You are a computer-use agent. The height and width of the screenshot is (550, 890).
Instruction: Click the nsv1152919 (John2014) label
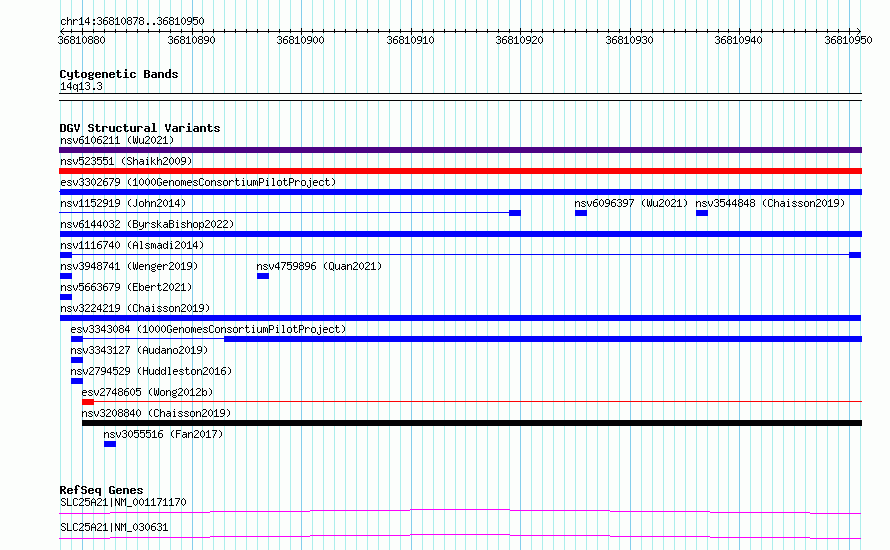point(123,203)
